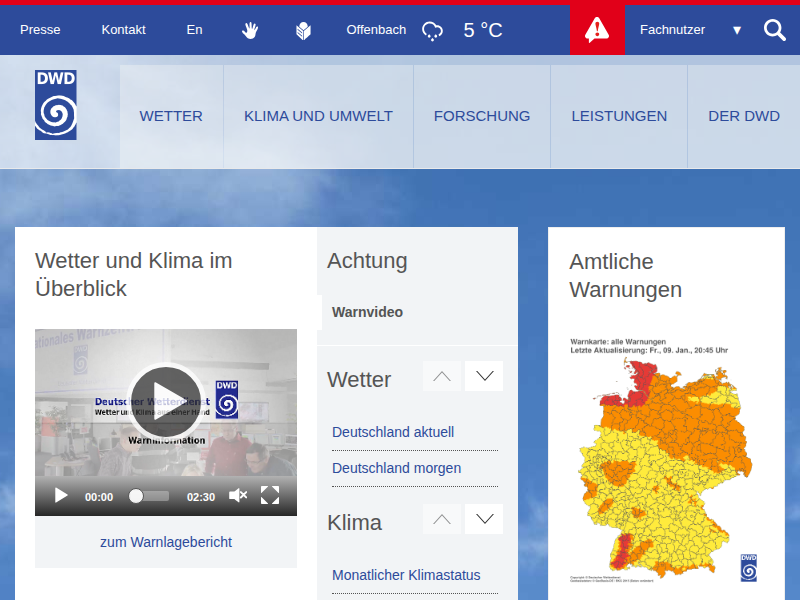Click the up chevron beside Klima
The width and height of the screenshot is (800, 600).
tap(443, 519)
